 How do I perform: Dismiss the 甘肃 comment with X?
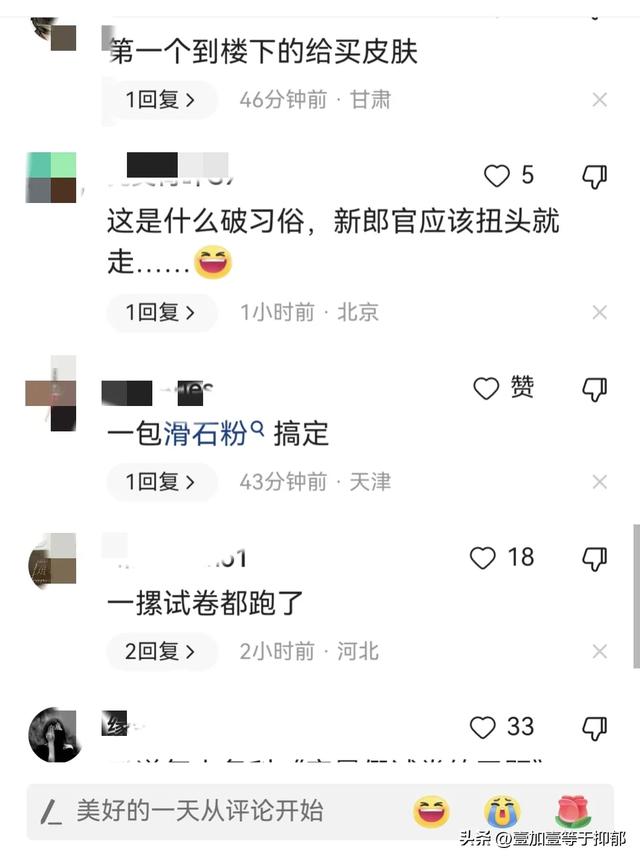click(x=600, y=100)
